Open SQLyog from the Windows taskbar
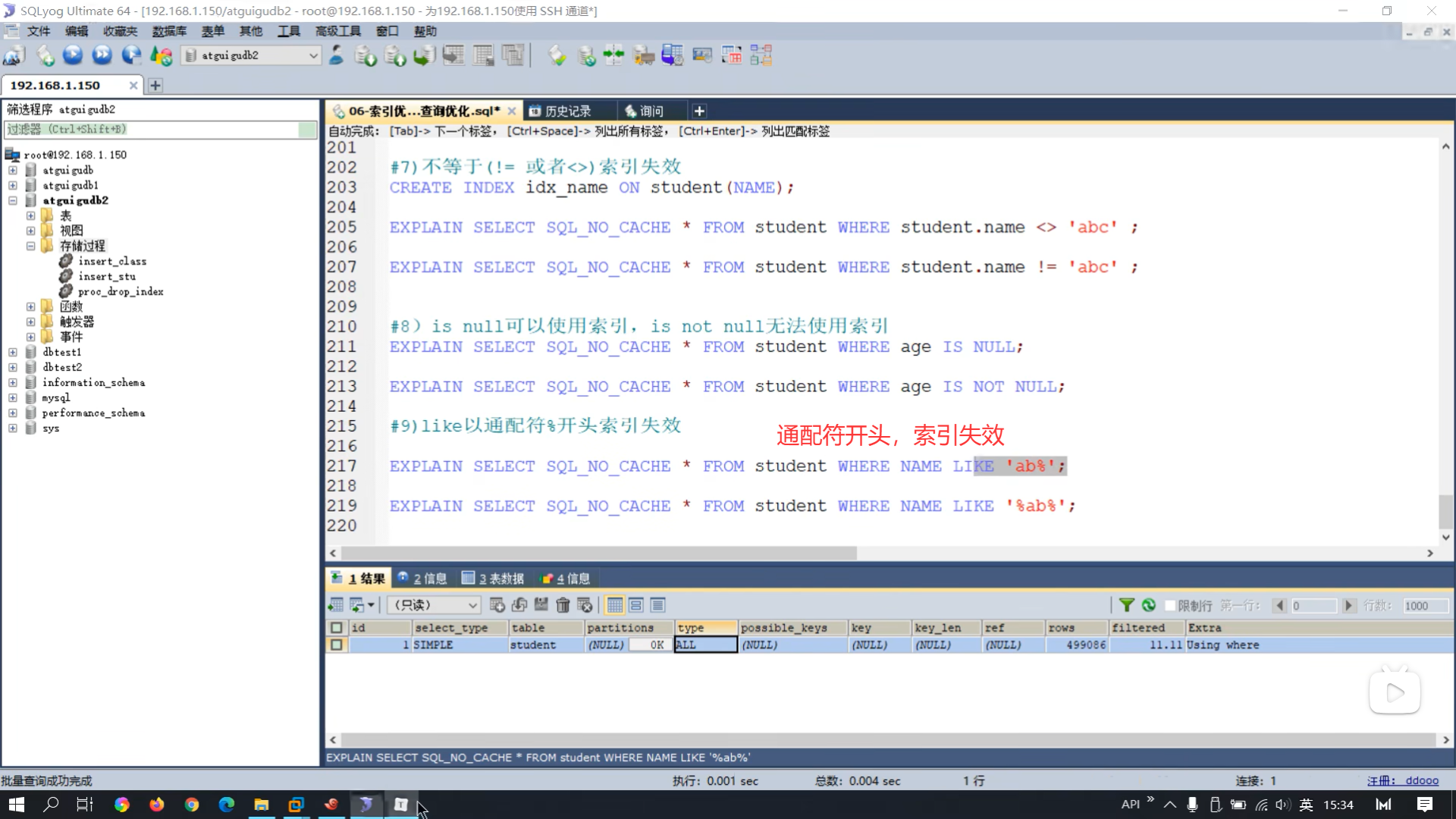The width and height of the screenshot is (1456, 819). pos(366,805)
